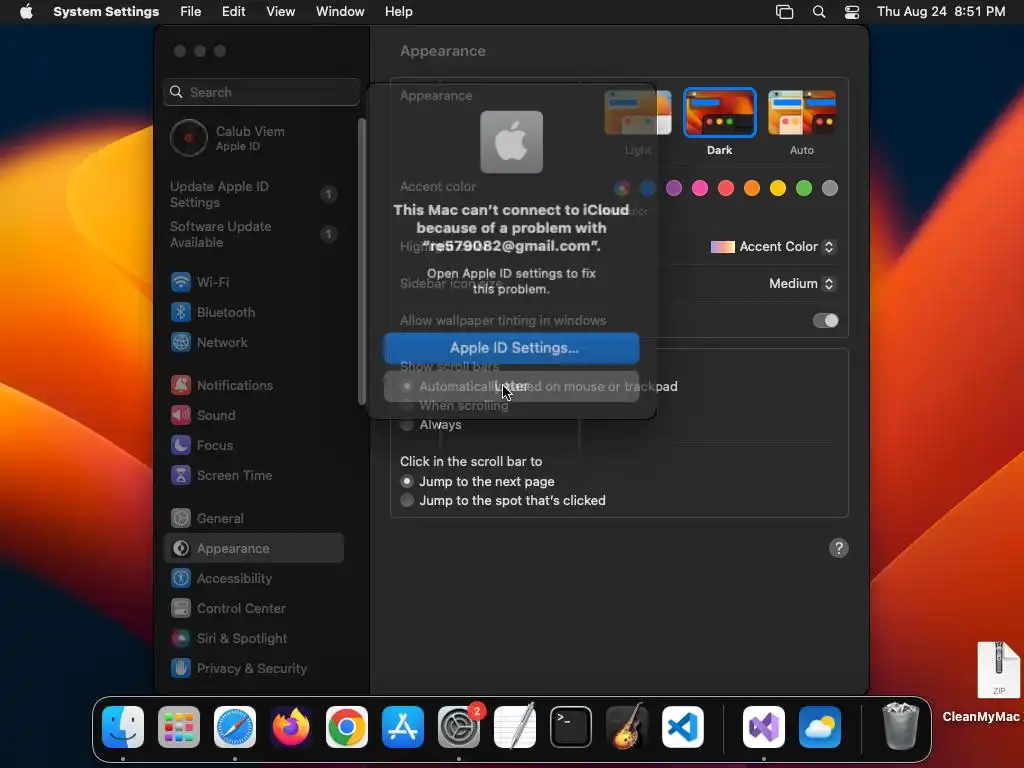Open App Store from the Dock
Image resolution: width=1024 pixels, height=768 pixels.
click(x=403, y=727)
